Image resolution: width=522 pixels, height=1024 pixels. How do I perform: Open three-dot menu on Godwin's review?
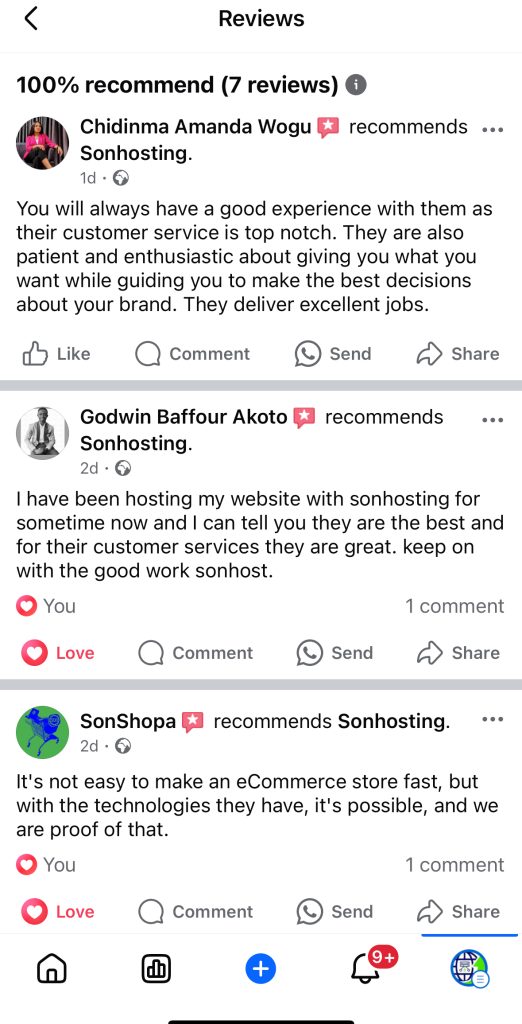[492, 420]
